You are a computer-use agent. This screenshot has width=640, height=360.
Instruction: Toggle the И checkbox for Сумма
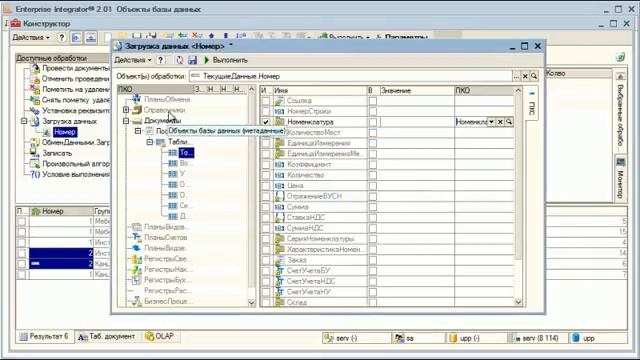tap(266, 207)
